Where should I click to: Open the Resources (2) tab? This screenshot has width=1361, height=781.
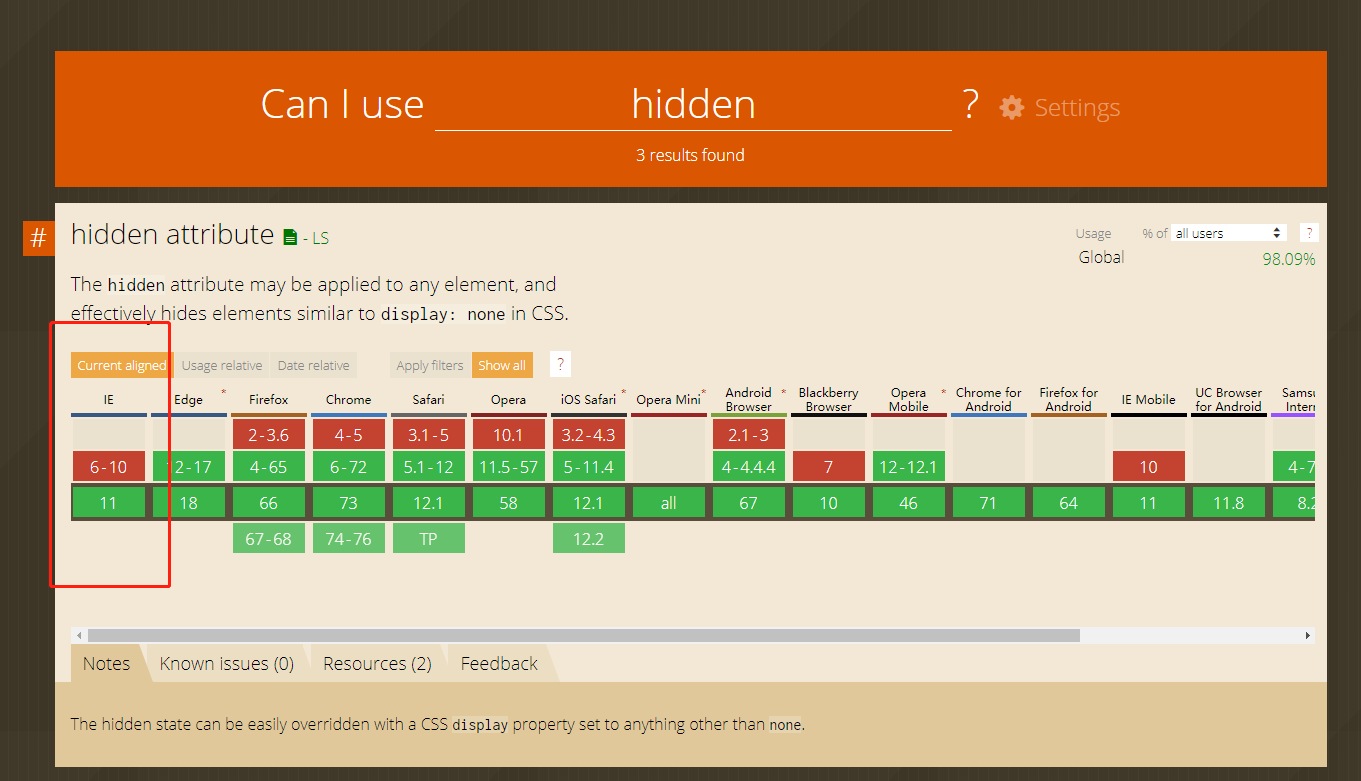pos(377,664)
